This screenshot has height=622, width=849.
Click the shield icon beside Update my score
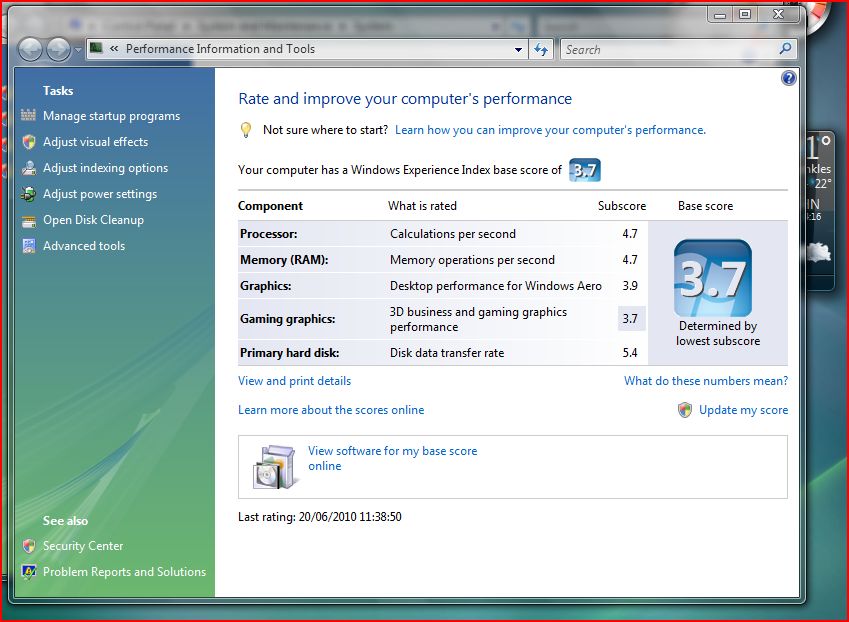(685, 410)
